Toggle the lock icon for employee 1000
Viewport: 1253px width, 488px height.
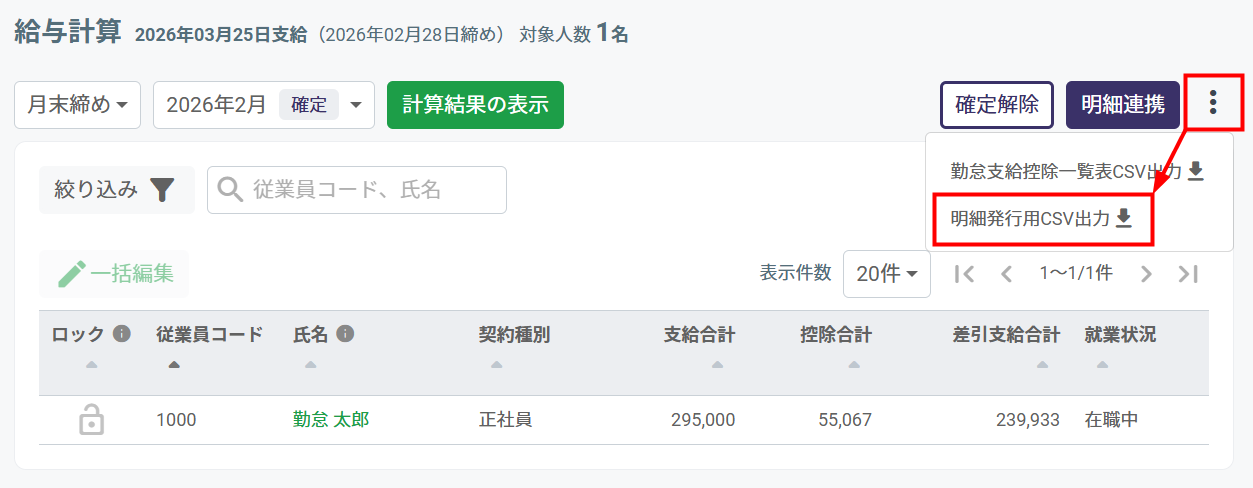point(91,420)
